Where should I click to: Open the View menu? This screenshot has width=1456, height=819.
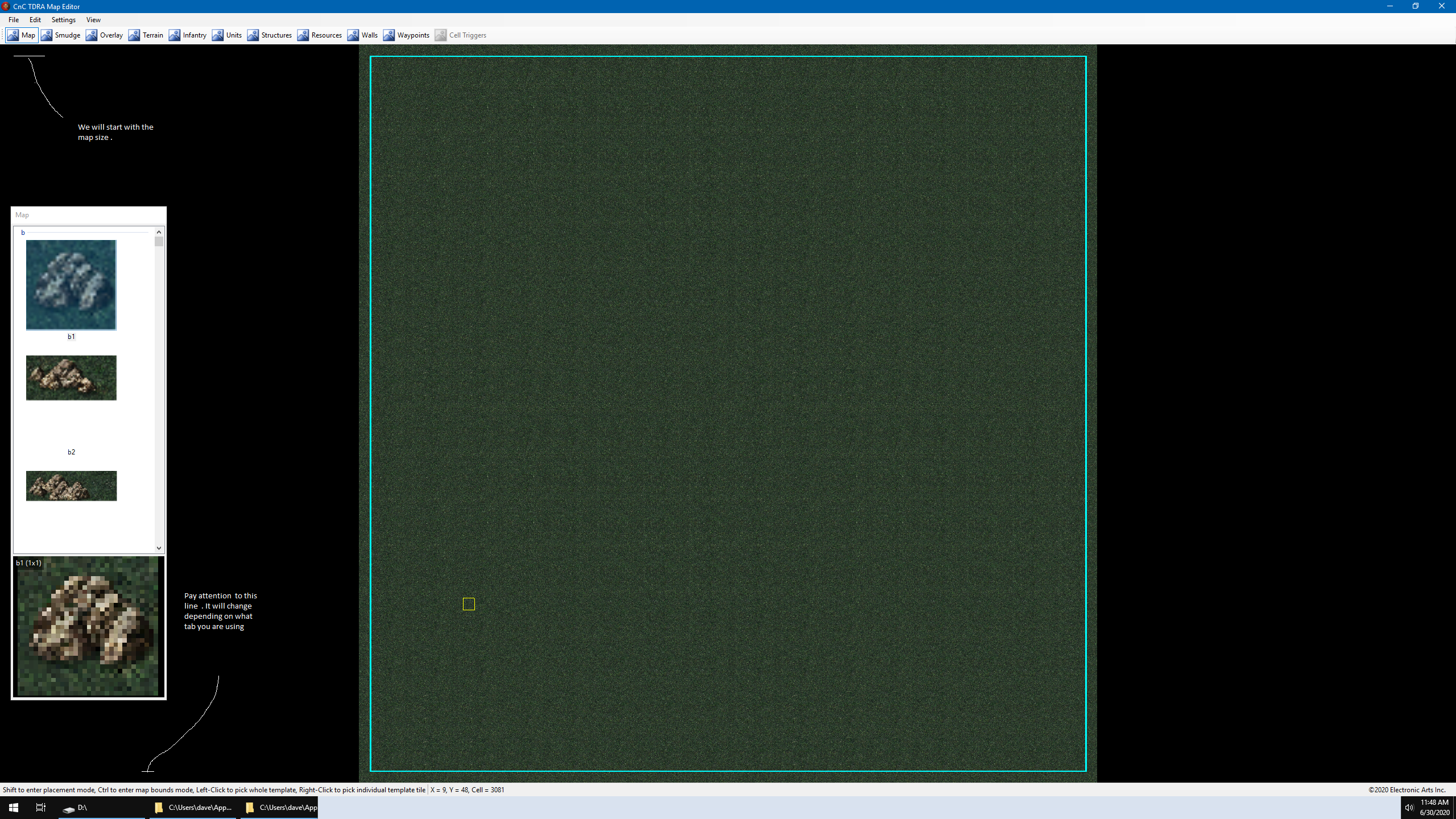93,20
